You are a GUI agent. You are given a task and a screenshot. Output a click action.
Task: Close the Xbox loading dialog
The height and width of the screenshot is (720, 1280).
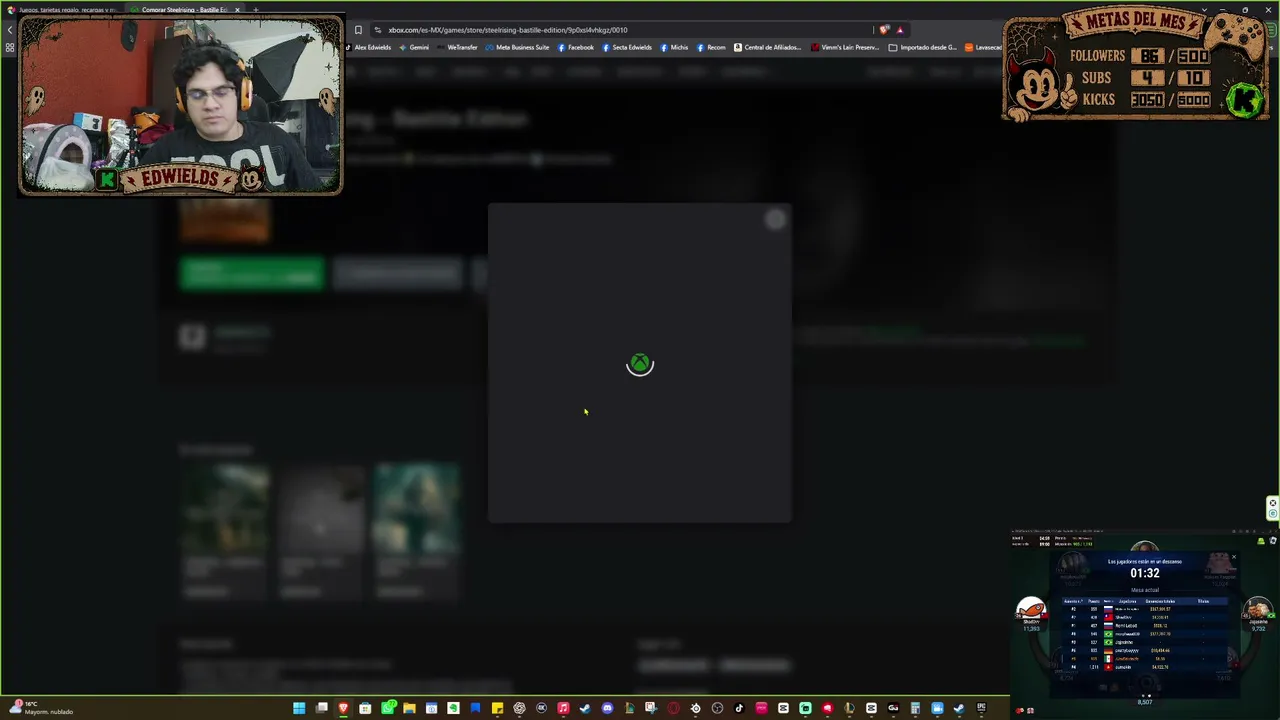coord(775,220)
